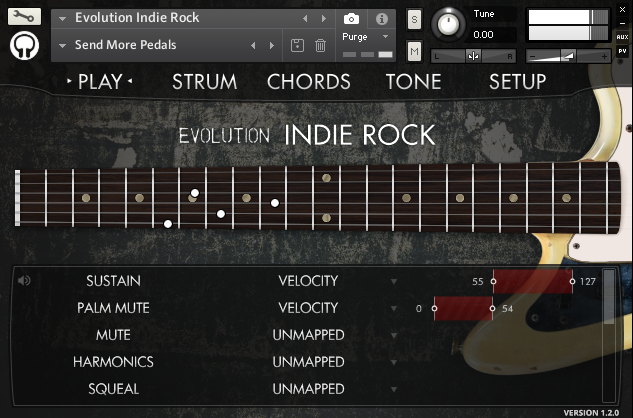The height and width of the screenshot is (418, 633).
Task: Click the HARMONICS articulation label
Action: click(113, 362)
